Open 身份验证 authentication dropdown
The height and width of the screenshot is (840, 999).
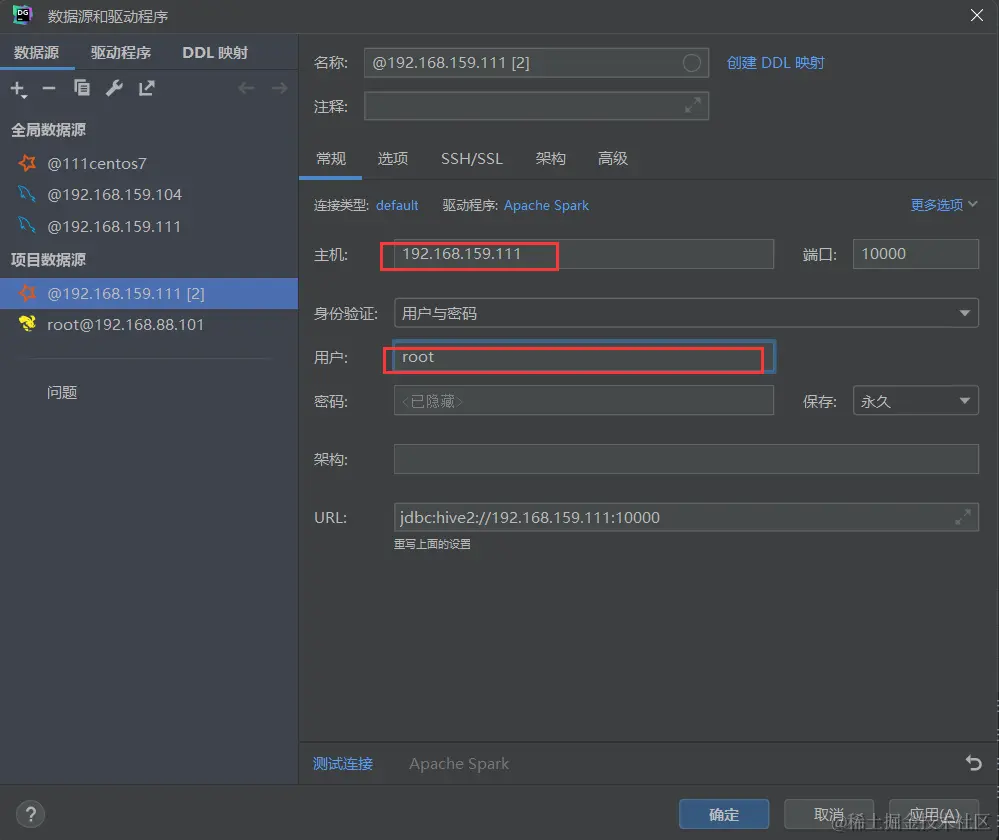[x=686, y=313]
